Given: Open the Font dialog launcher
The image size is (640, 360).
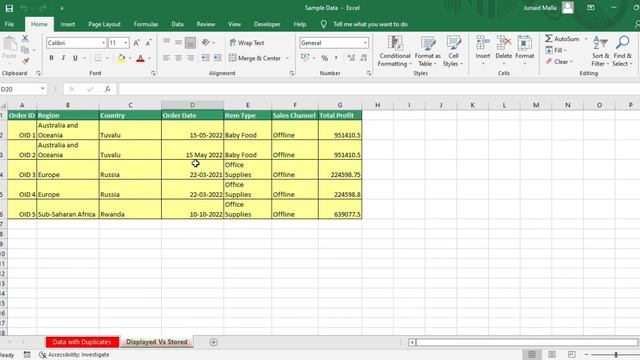Looking at the screenshot, I should (153, 73).
